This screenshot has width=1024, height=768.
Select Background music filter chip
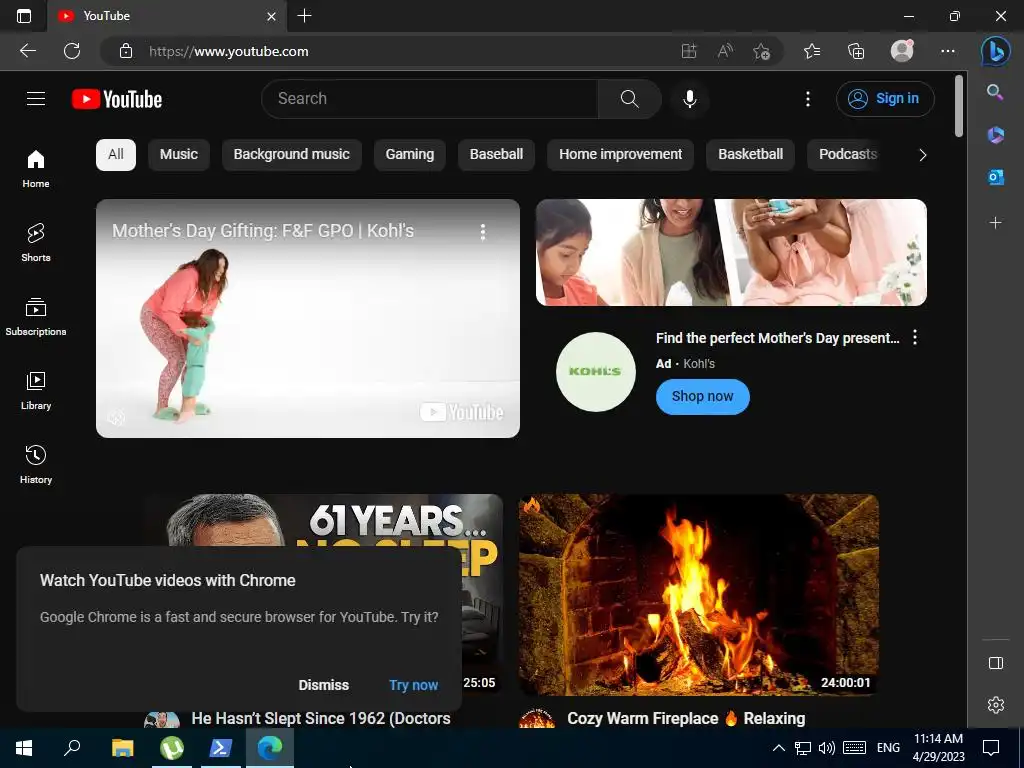[292, 155]
